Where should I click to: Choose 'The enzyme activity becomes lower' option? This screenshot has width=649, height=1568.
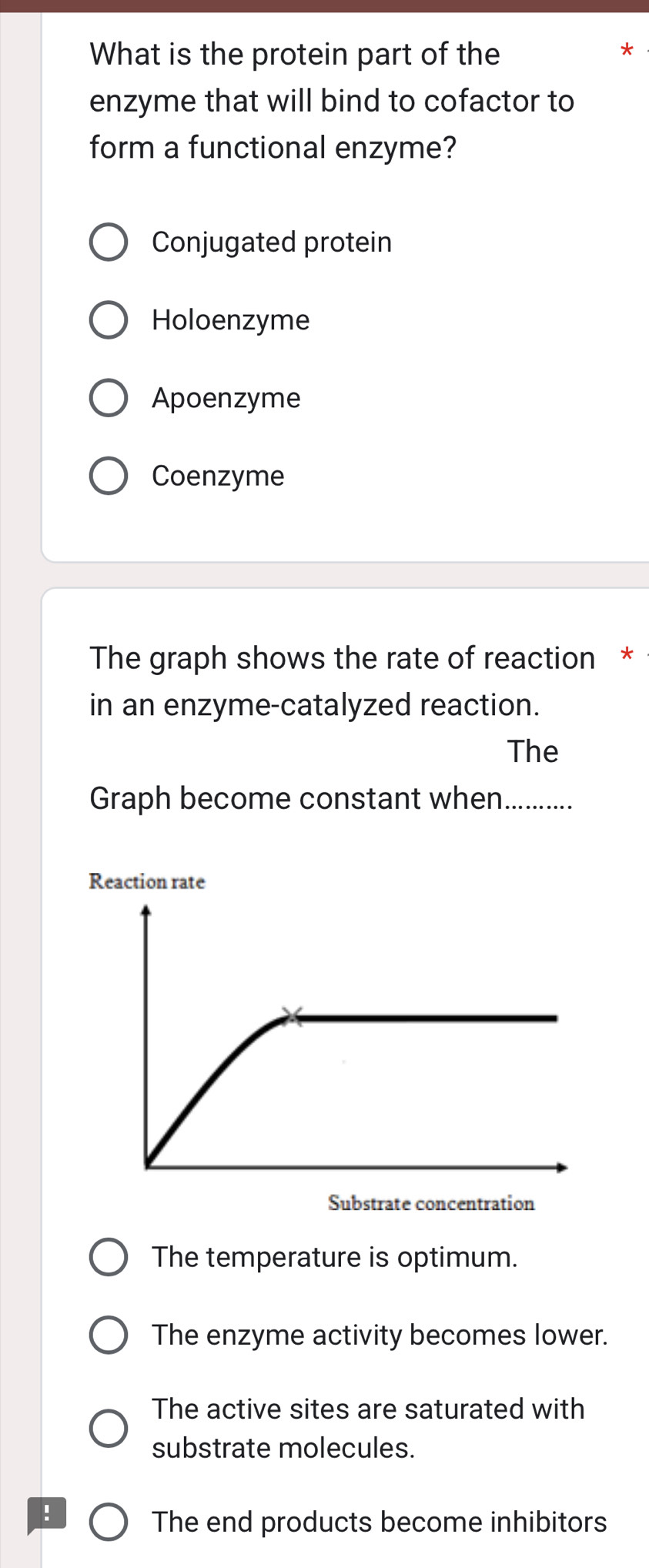pos(109,1336)
